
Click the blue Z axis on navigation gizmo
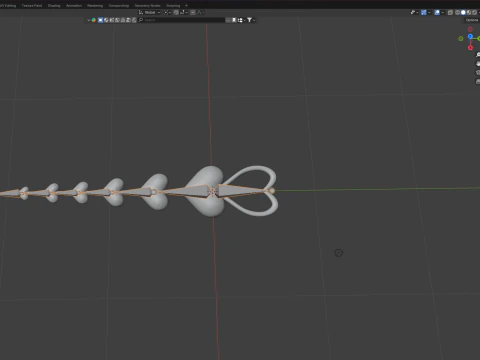point(470,36)
